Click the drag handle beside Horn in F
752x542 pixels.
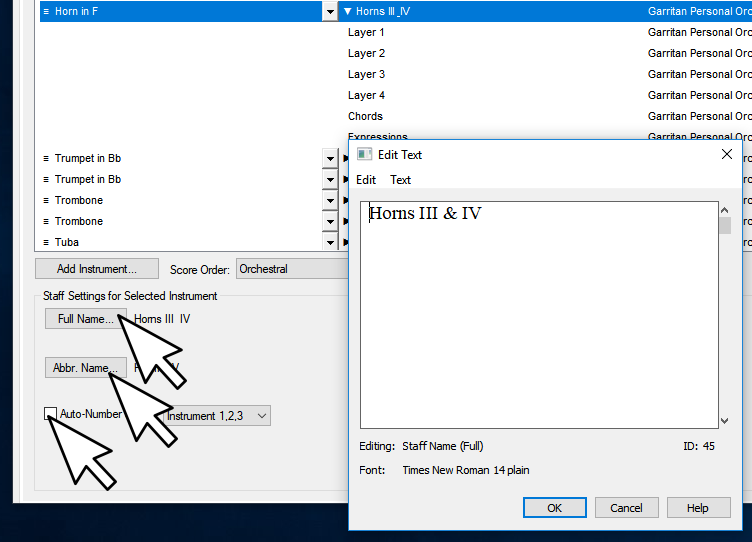[46, 11]
